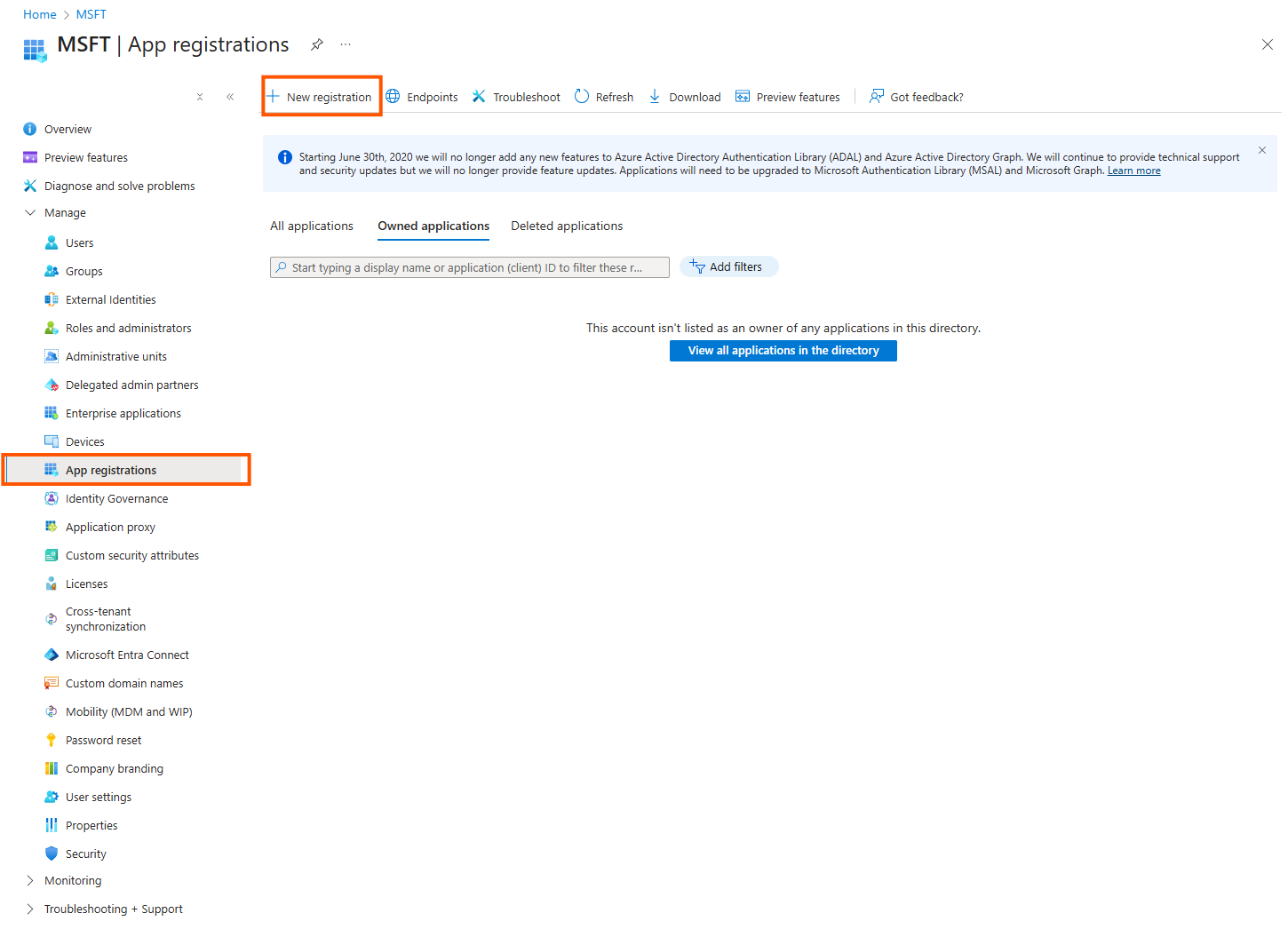Open Preview features in toolbar
The height and width of the screenshot is (929, 1288).
[x=788, y=97]
